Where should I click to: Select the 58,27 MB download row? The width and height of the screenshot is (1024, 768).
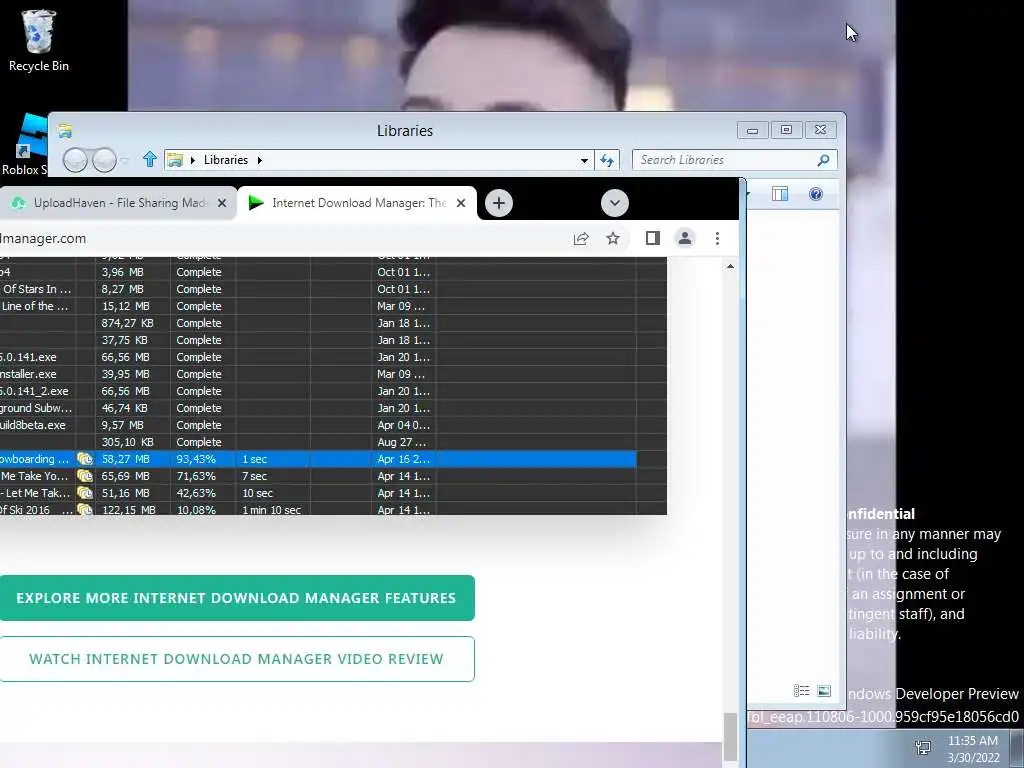pos(317,459)
